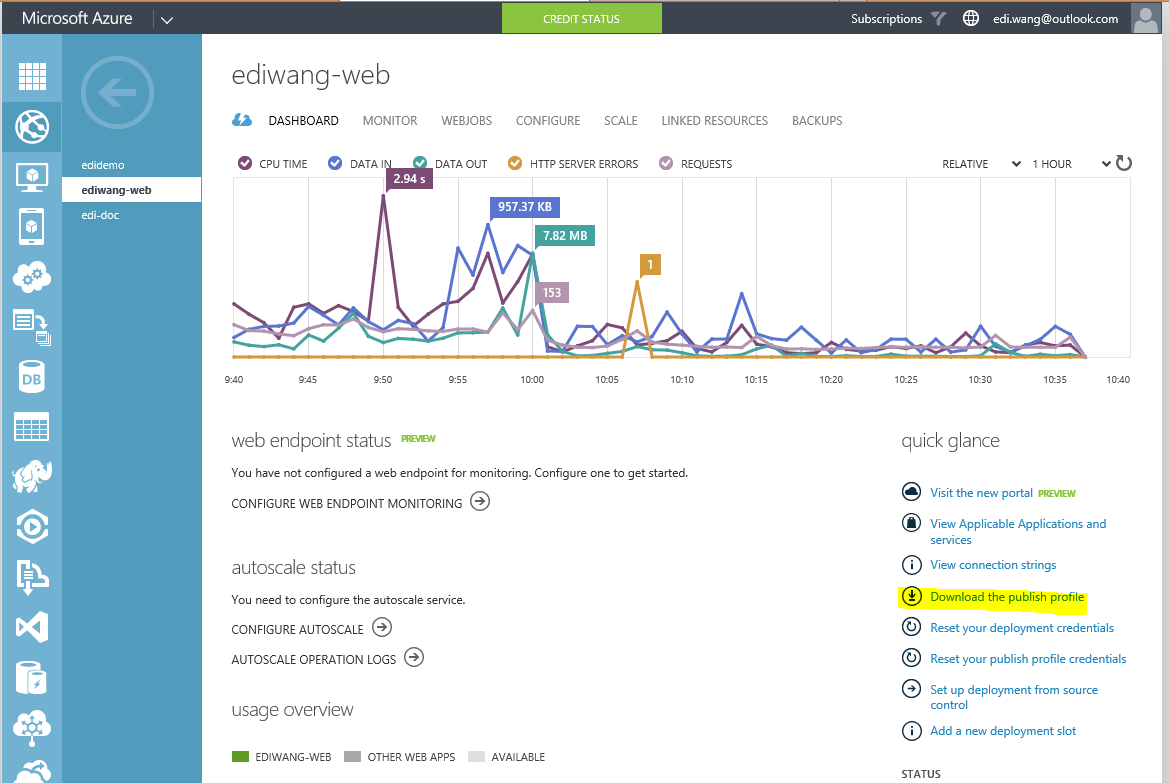Switch to the MONITOR tab

pos(390,121)
